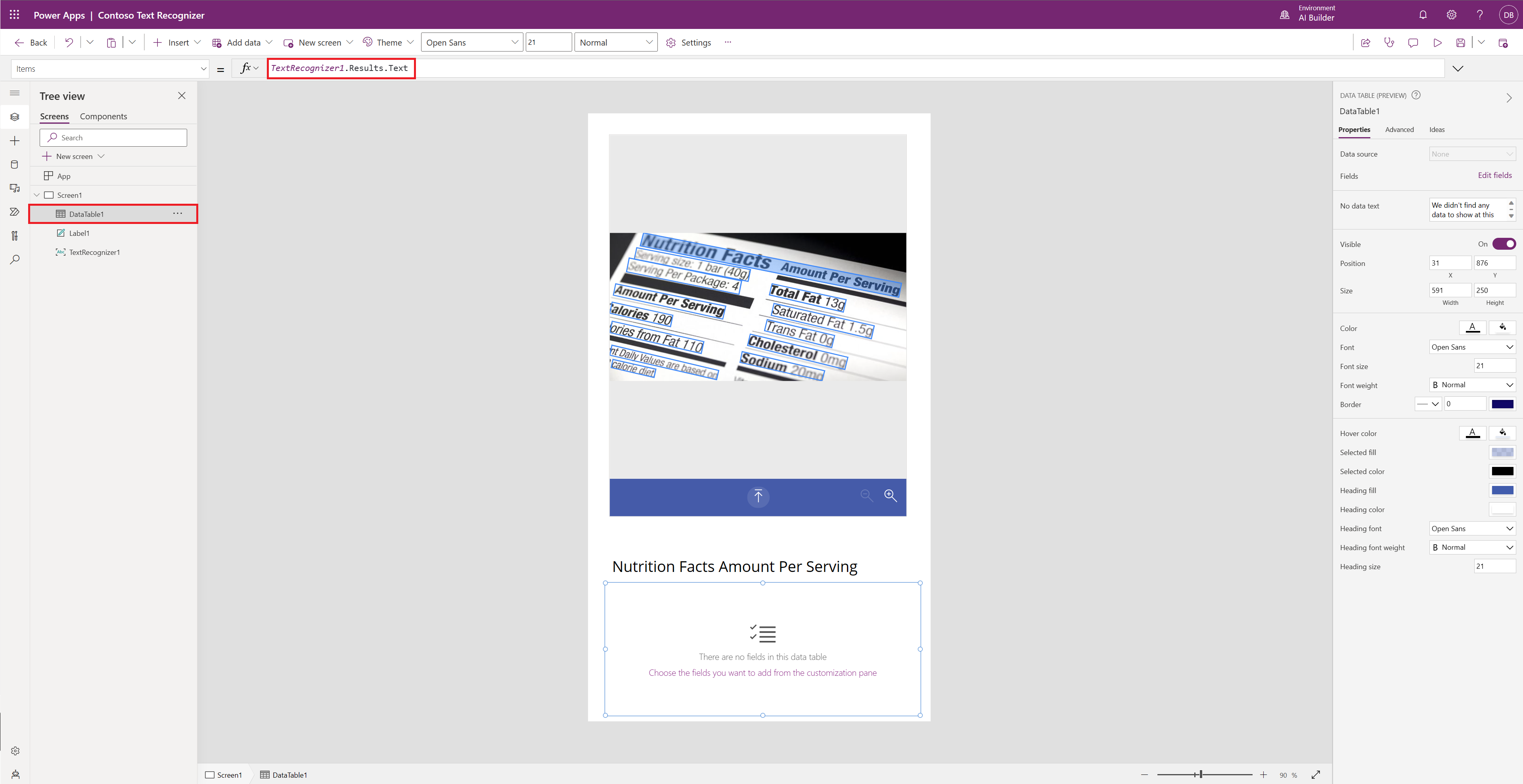Viewport: 1523px width, 784px height.
Task: Switch to the Components tab in tree view
Action: [x=104, y=116]
